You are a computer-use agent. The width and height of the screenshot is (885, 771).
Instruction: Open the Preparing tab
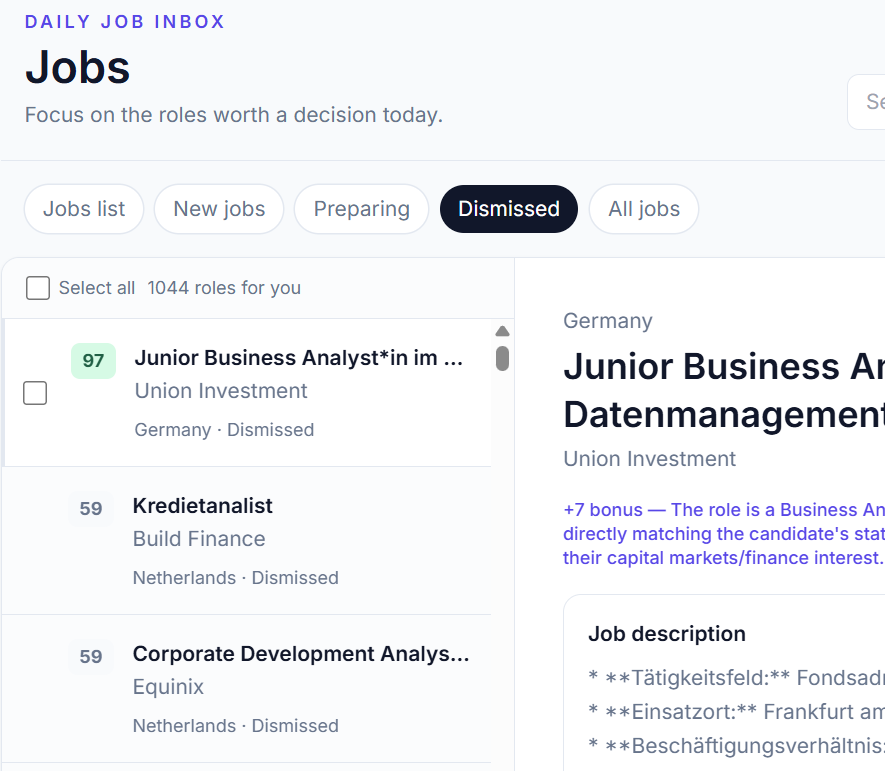pos(362,209)
